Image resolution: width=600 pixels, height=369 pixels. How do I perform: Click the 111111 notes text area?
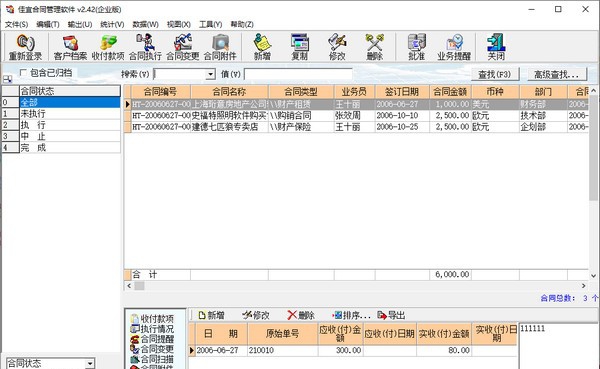pyautogui.click(x=557, y=346)
